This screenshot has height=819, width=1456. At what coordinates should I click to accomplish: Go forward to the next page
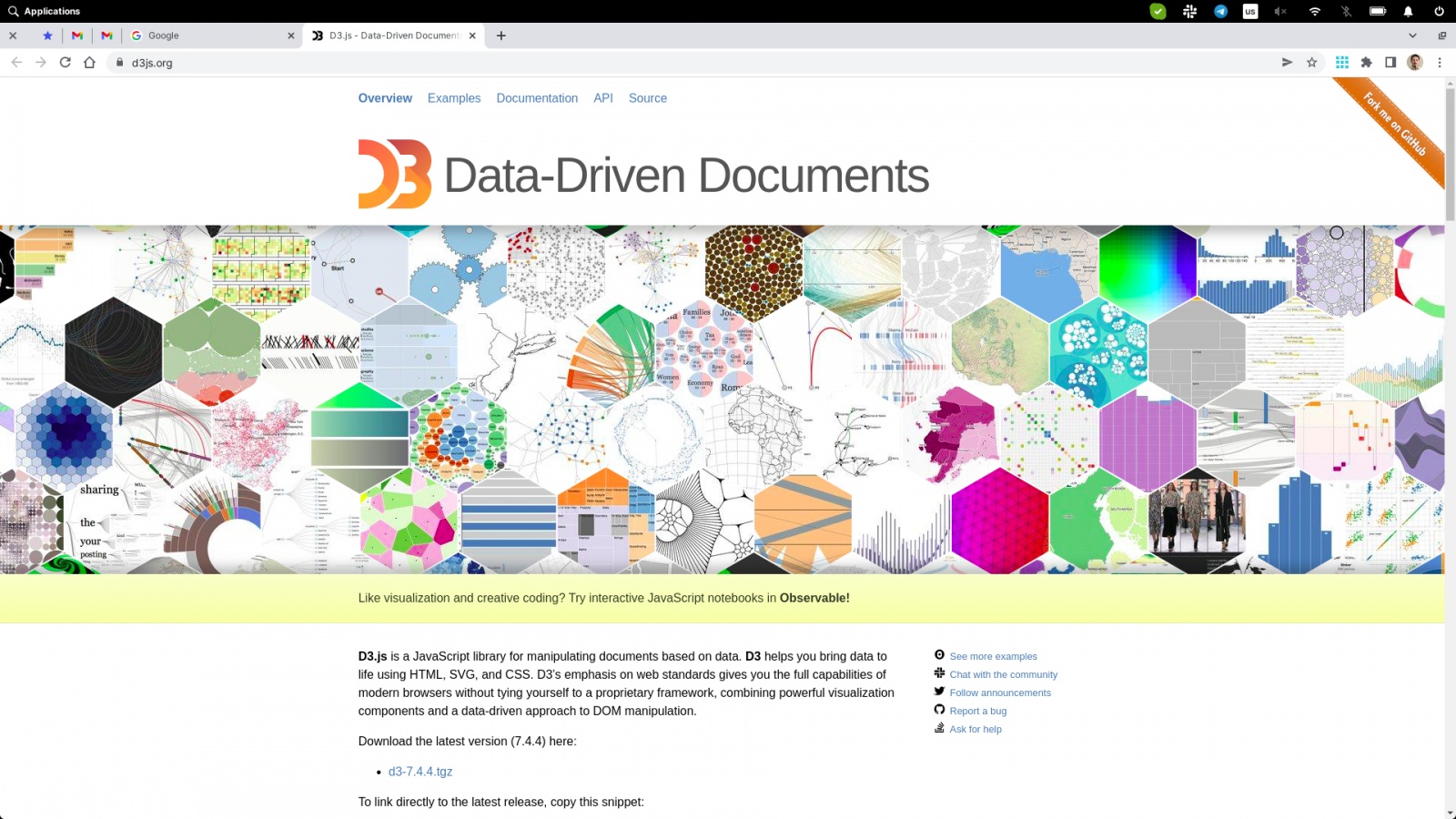[41, 62]
